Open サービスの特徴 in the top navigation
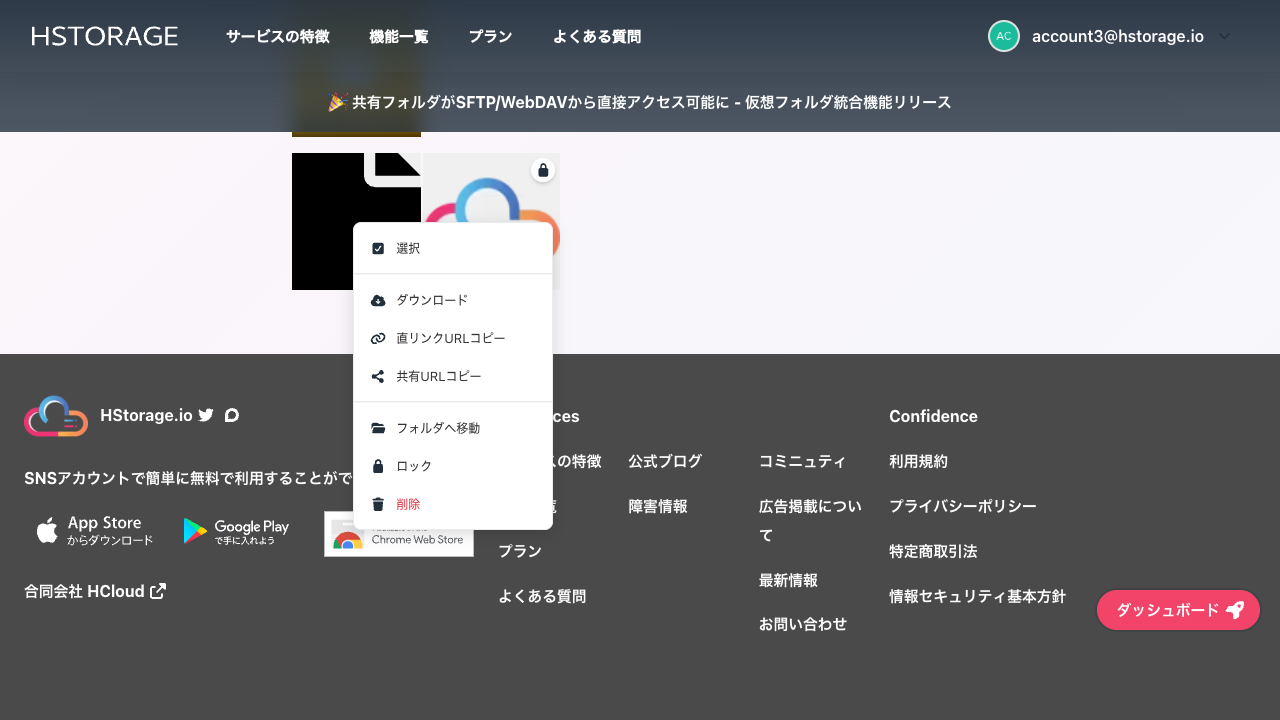 277,36
